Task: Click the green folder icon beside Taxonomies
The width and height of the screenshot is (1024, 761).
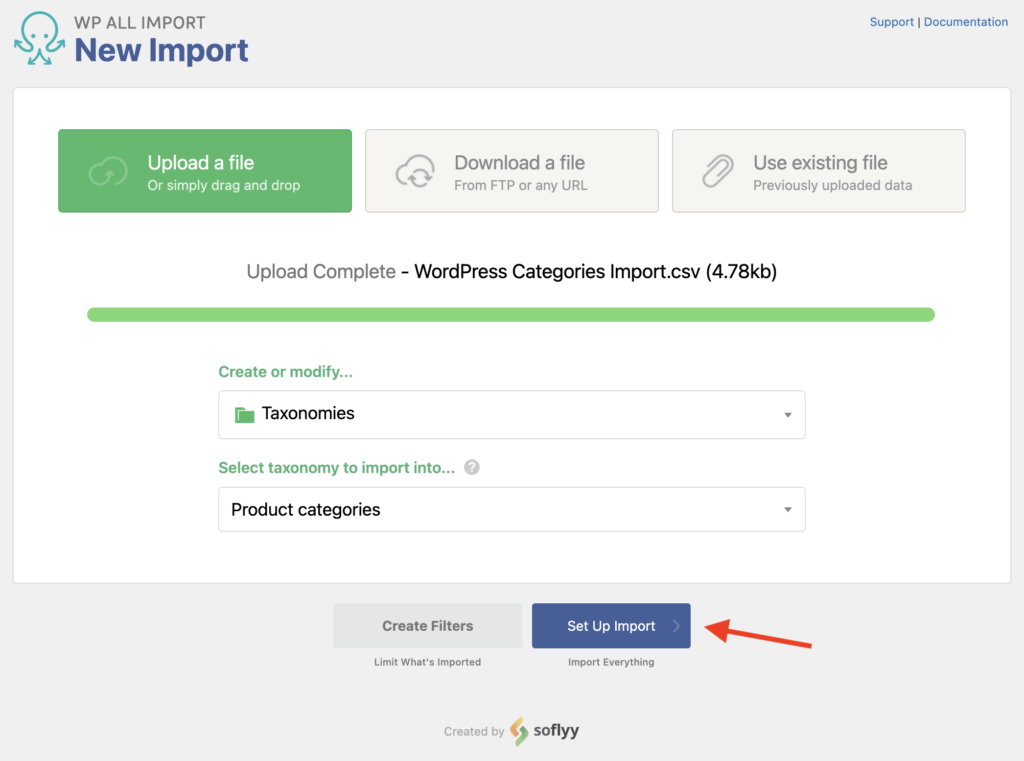Action: click(243, 414)
